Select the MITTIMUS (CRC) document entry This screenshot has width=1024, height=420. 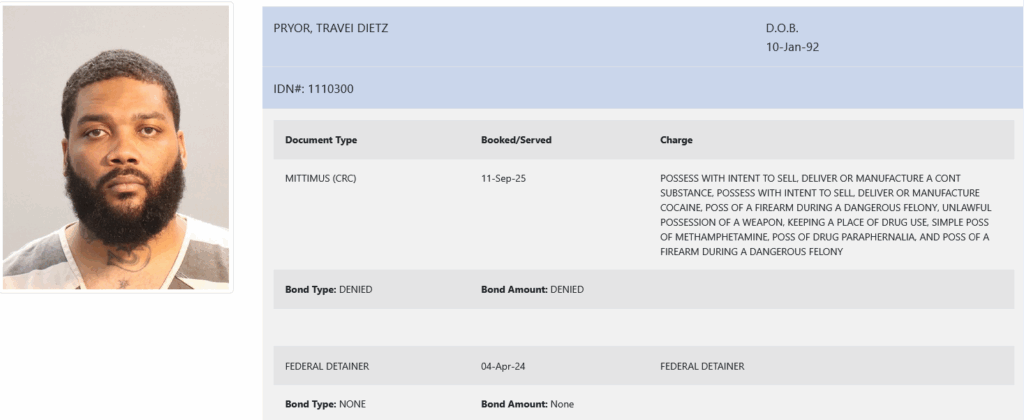point(321,178)
